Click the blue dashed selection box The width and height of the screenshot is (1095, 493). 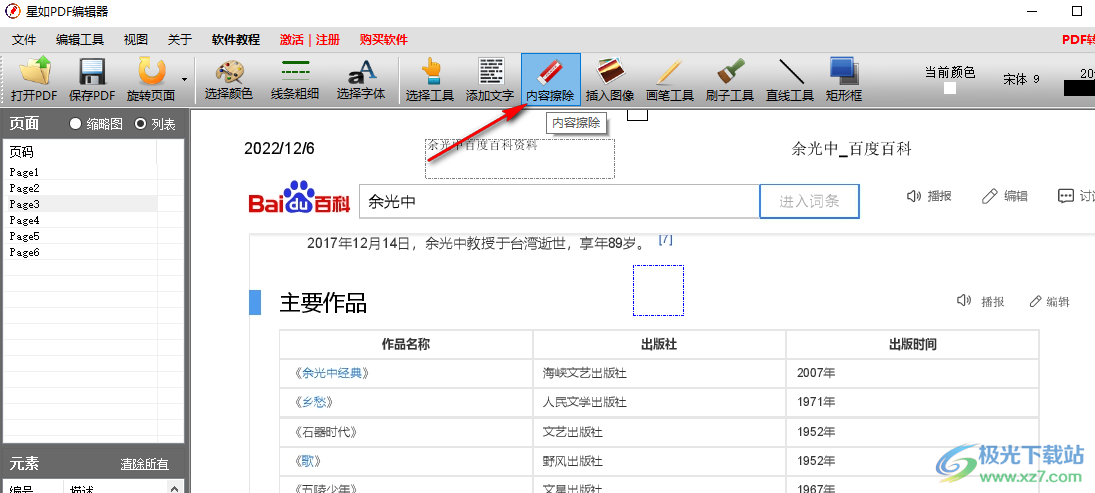659,290
